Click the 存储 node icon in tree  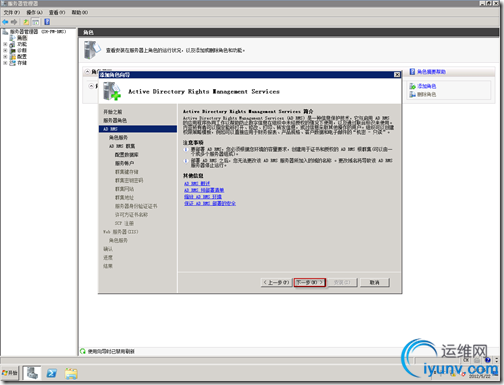point(13,63)
